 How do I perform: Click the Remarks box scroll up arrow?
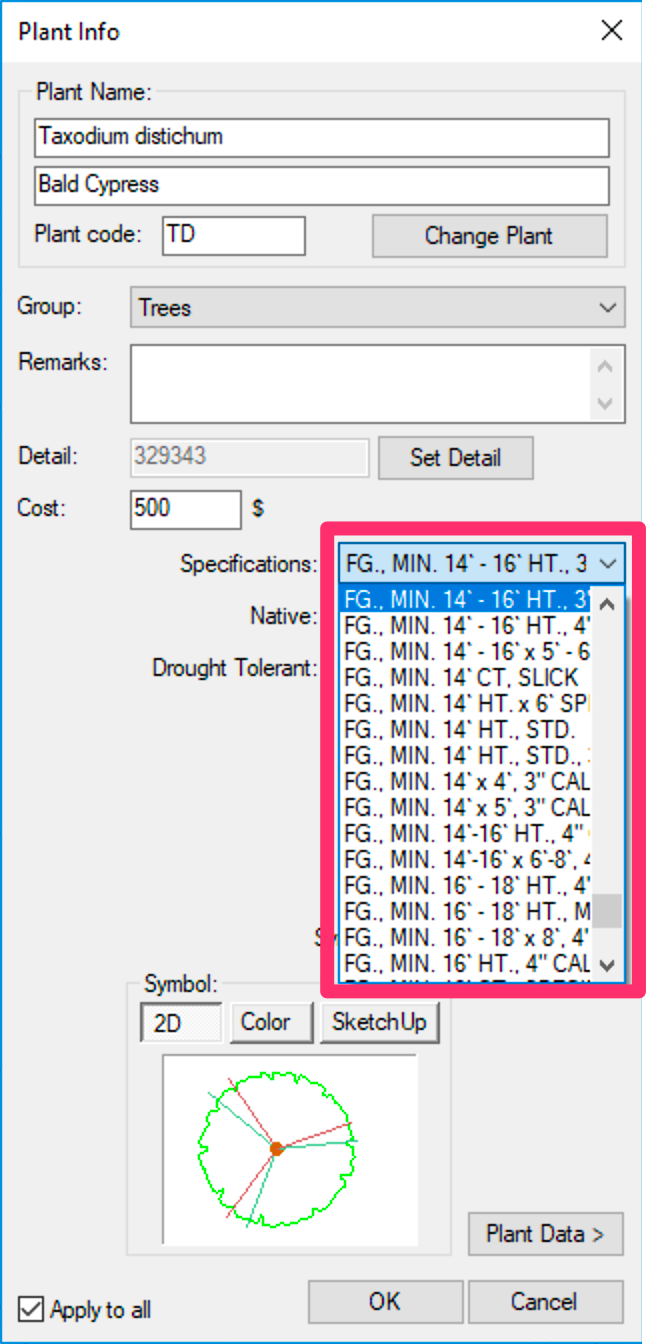pos(604,366)
